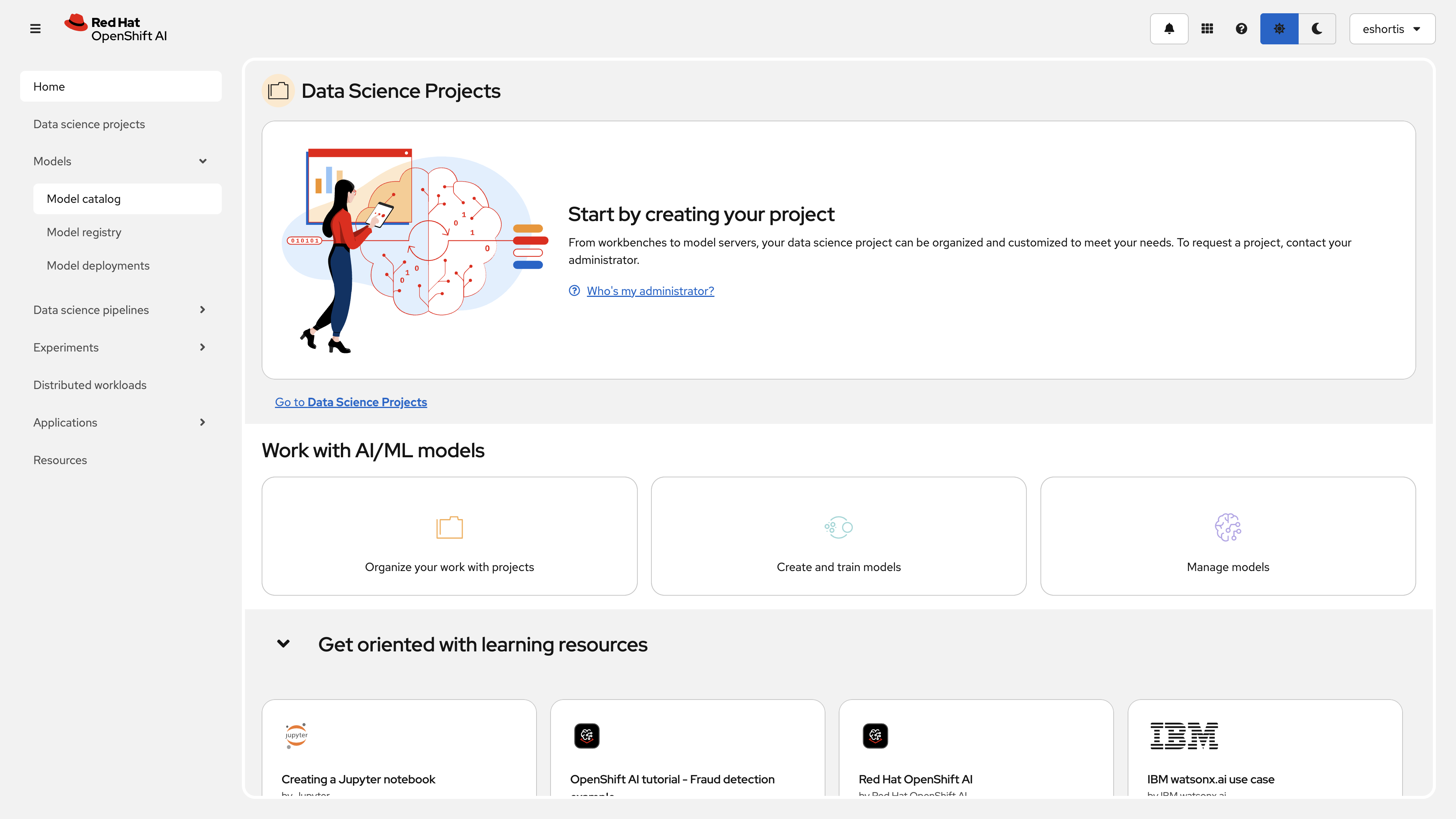Expand the Data science pipelines section
Image resolution: width=1456 pixels, height=819 pixels.
pyautogui.click(x=202, y=310)
